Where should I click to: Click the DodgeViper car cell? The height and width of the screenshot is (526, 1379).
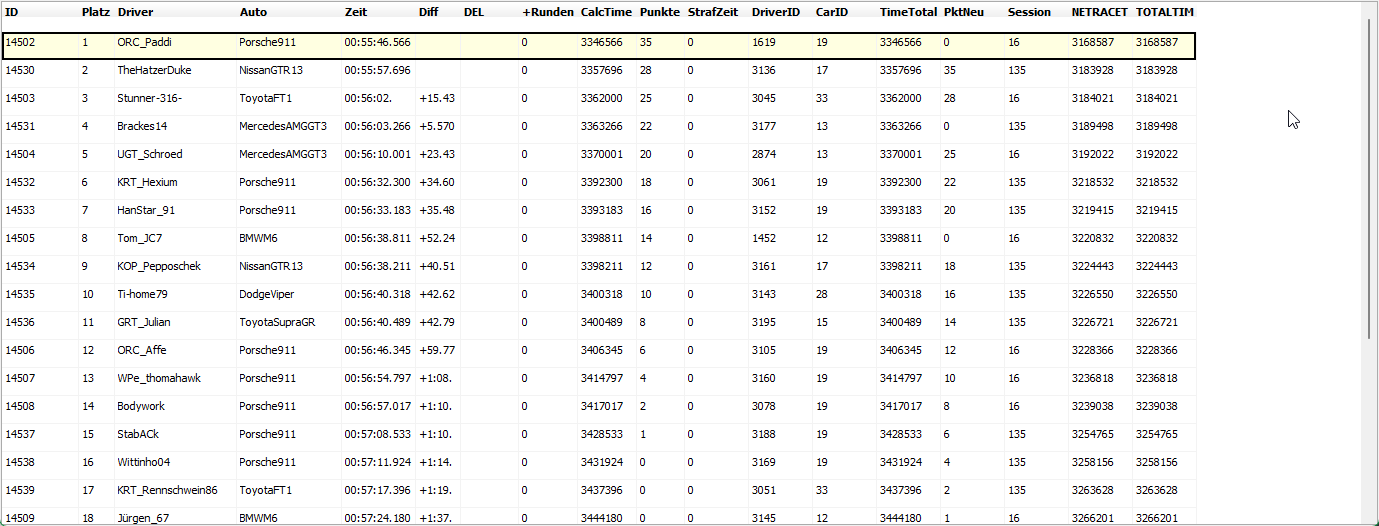[x=266, y=295]
